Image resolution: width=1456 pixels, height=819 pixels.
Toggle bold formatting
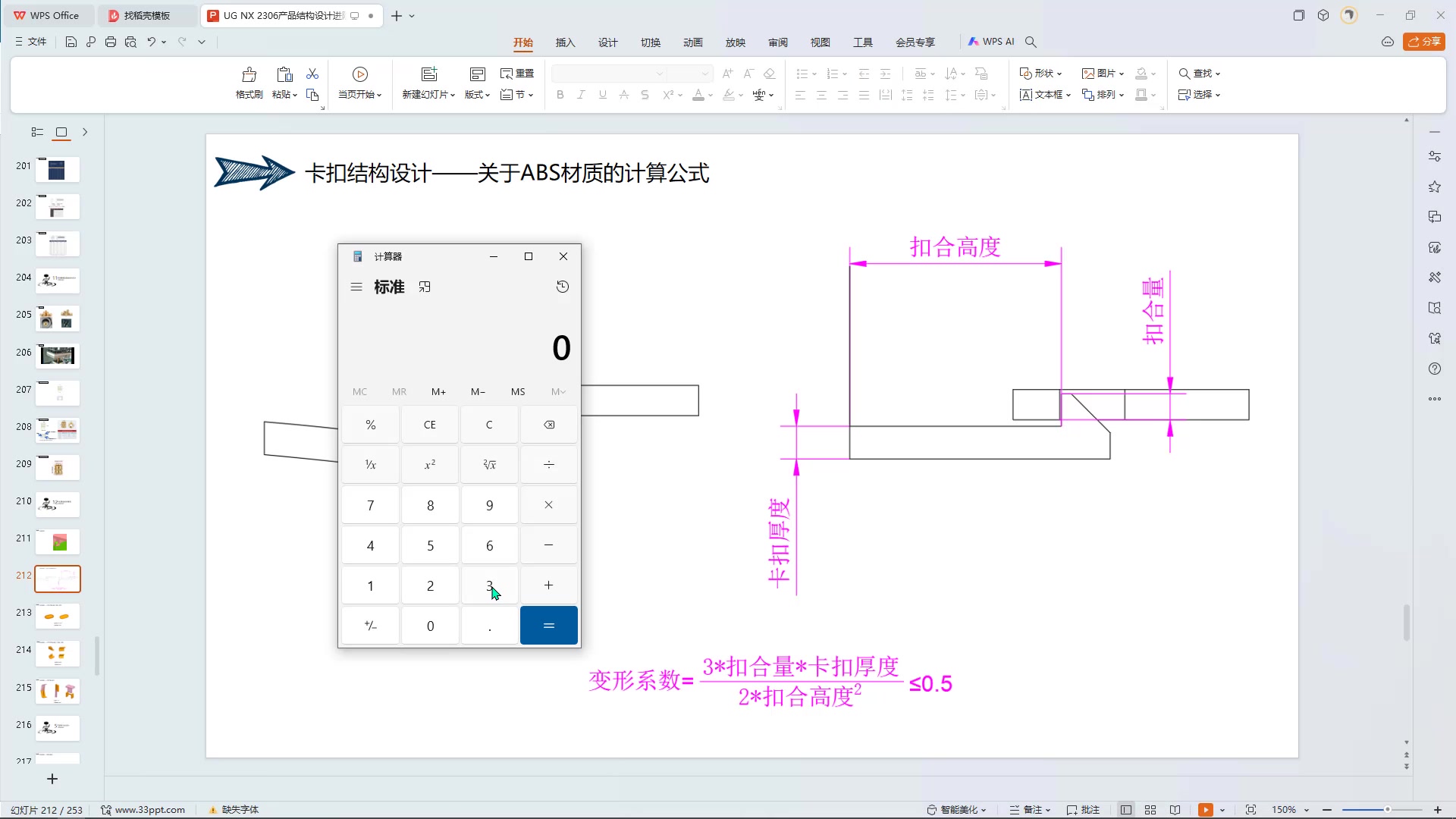click(x=560, y=95)
